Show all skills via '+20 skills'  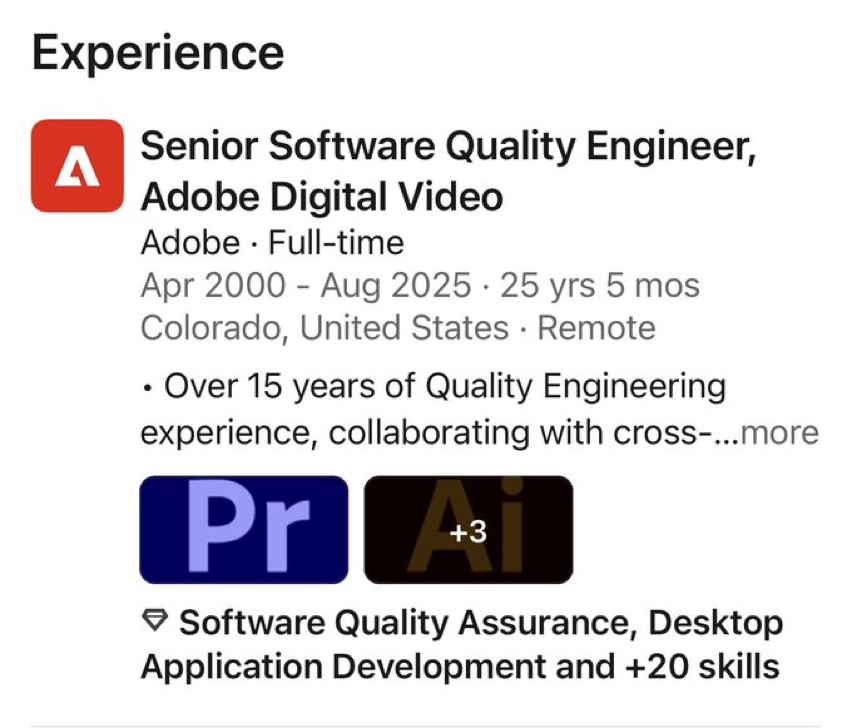tap(703, 667)
